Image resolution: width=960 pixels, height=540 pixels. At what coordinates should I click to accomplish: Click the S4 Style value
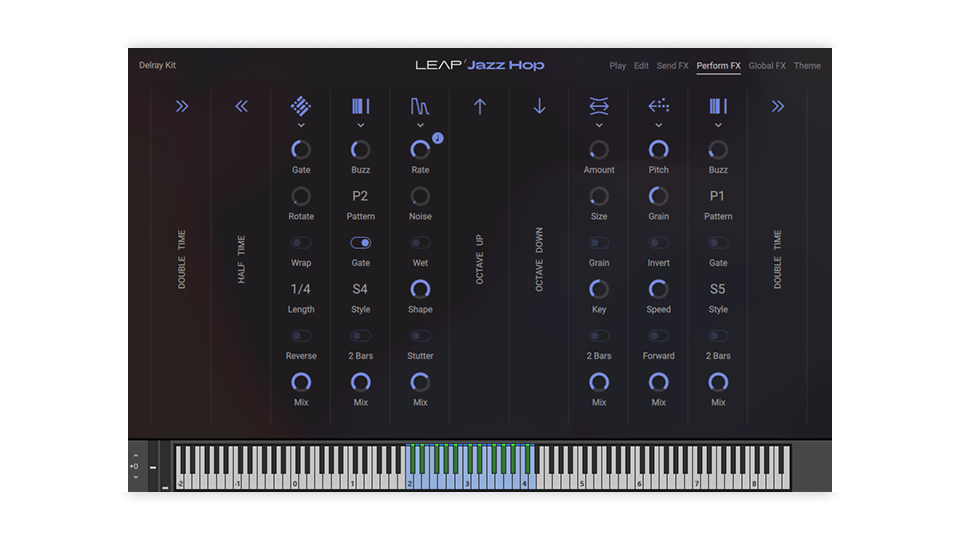pos(361,289)
